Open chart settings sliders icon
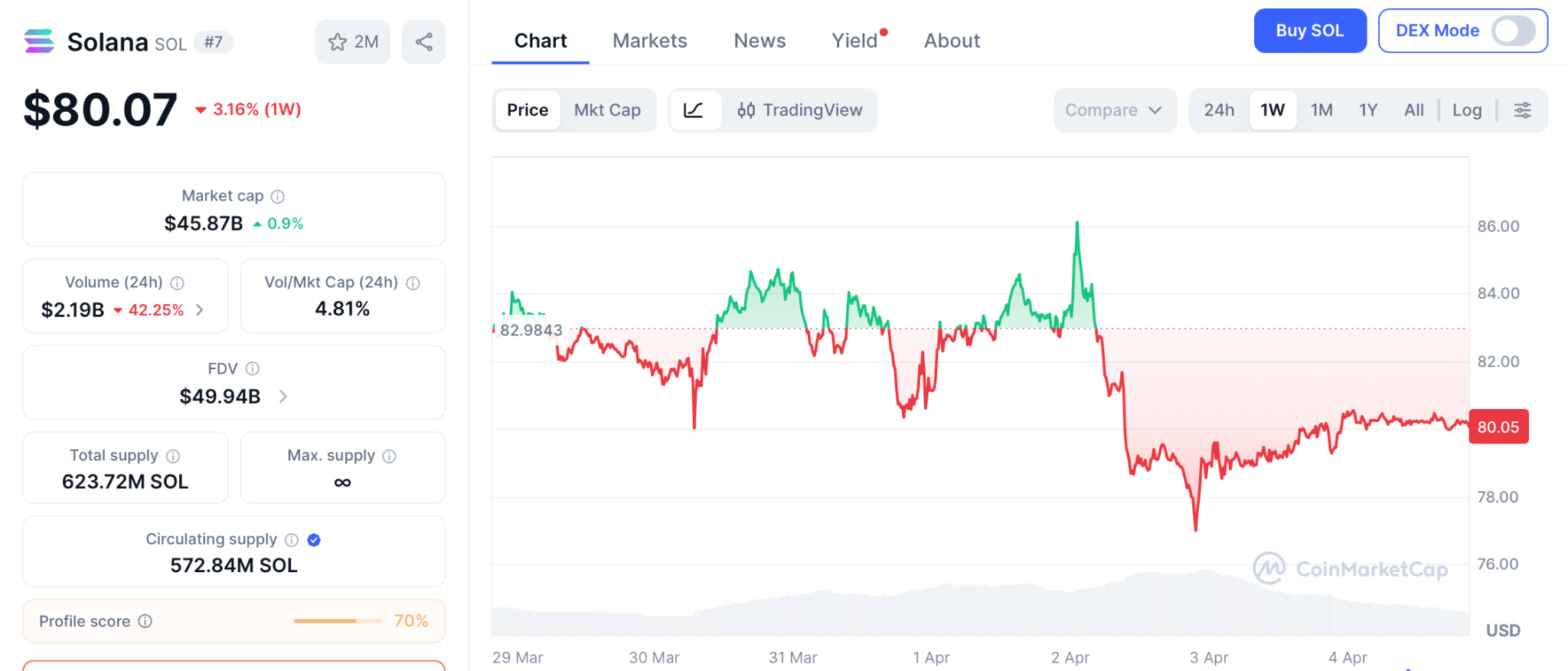This screenshot has height=671, width=1568. point(1522,110)
